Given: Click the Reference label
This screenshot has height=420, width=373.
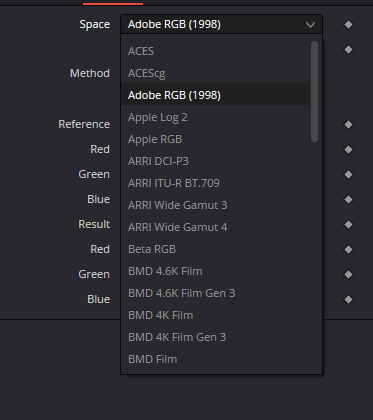Looking at the screenshot, I should click(84, 124).
